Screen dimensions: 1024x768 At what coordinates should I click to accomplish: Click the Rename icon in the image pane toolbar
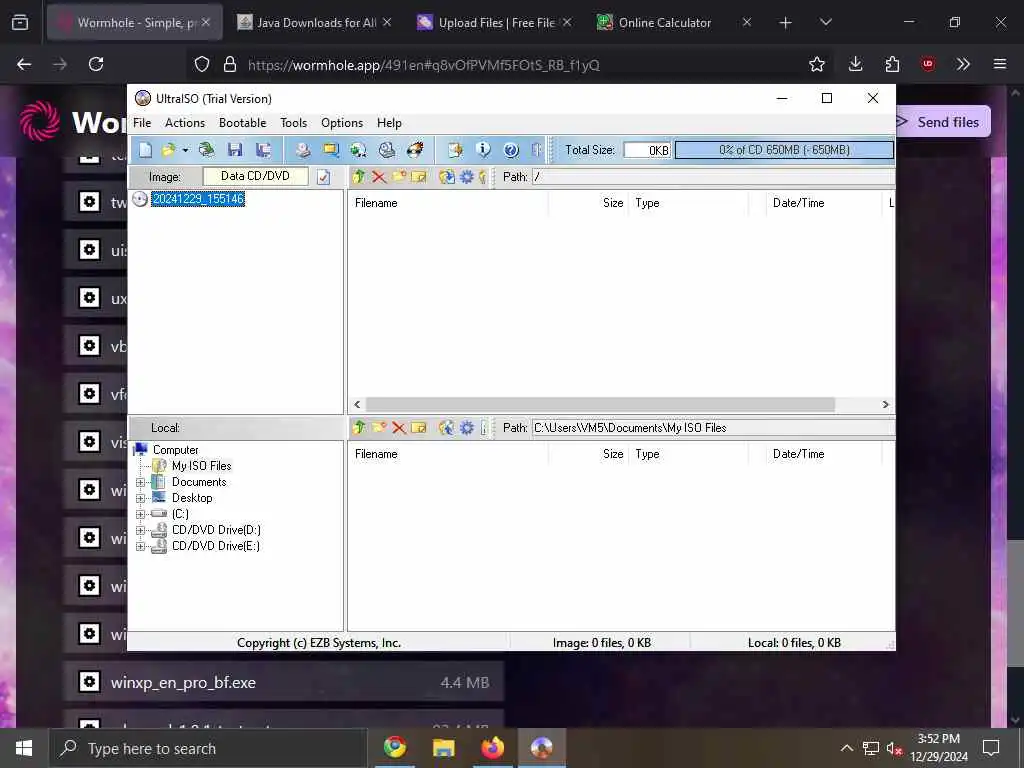click(x=419, y=176)
